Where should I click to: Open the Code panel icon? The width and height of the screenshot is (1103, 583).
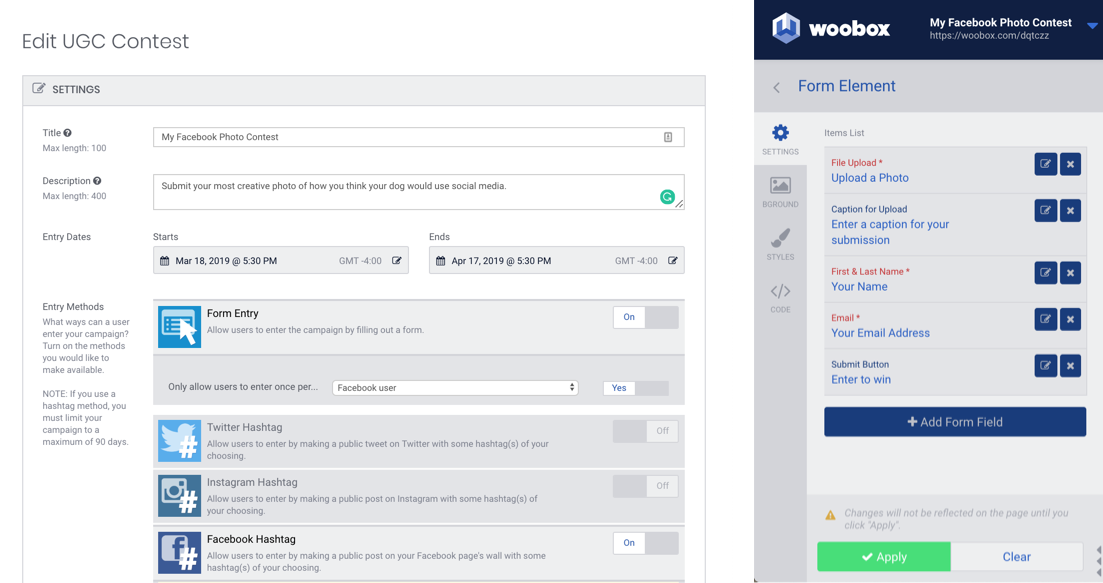click(x=780, y=297)
